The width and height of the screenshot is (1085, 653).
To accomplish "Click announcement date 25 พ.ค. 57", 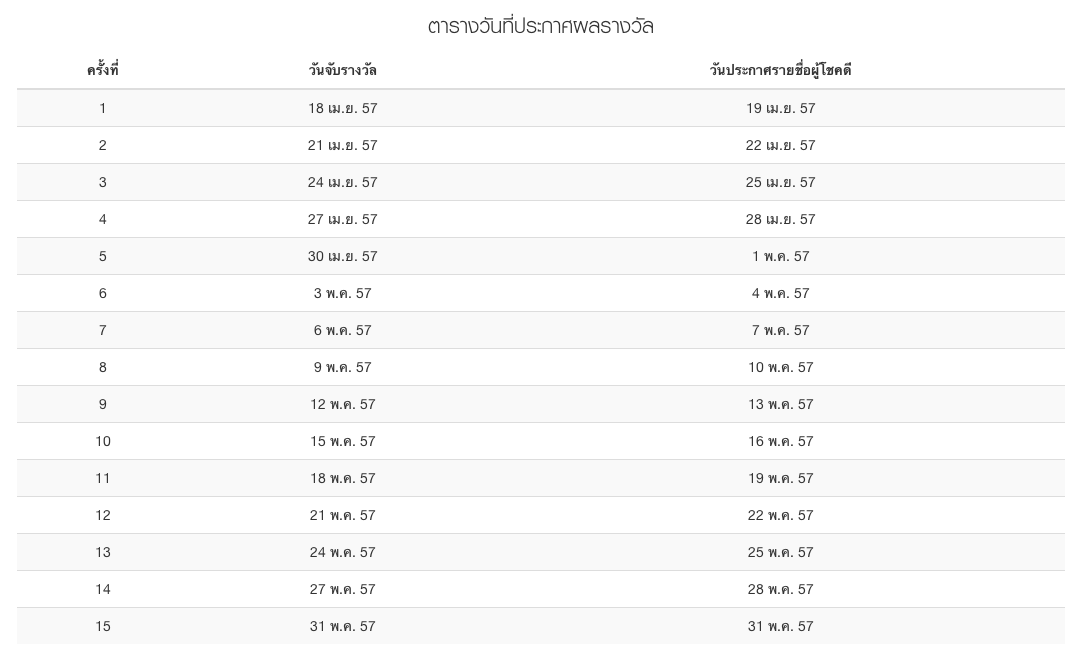I will point(781,552).
